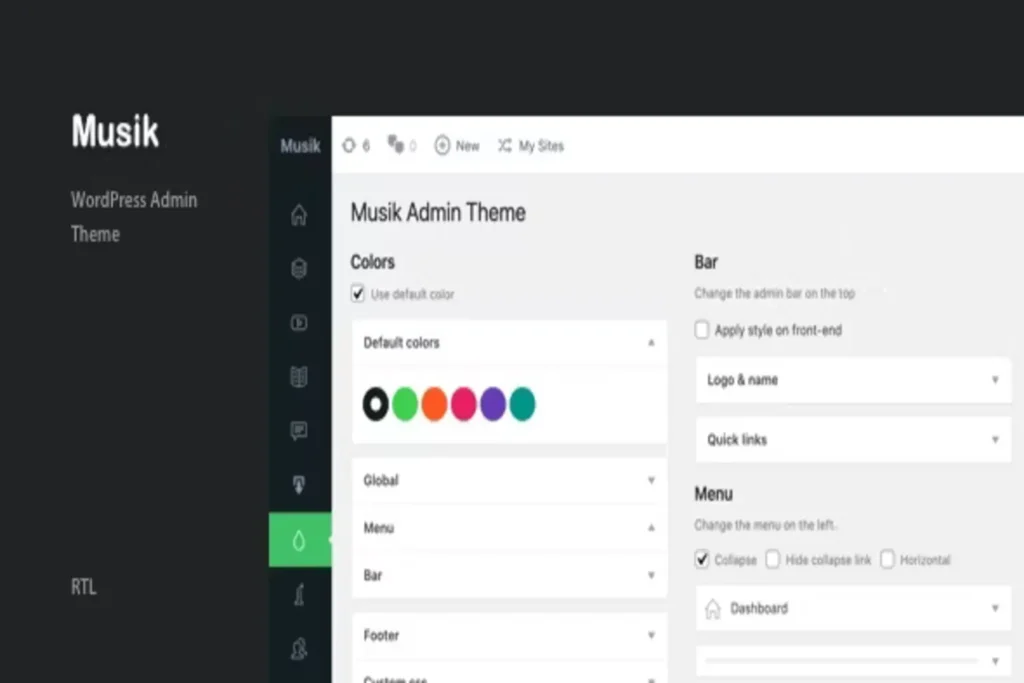Image resolution: width=1024 pixels, height=683 pixels.
Task: Click the comments icon in top bar
Action: point(401,146)
